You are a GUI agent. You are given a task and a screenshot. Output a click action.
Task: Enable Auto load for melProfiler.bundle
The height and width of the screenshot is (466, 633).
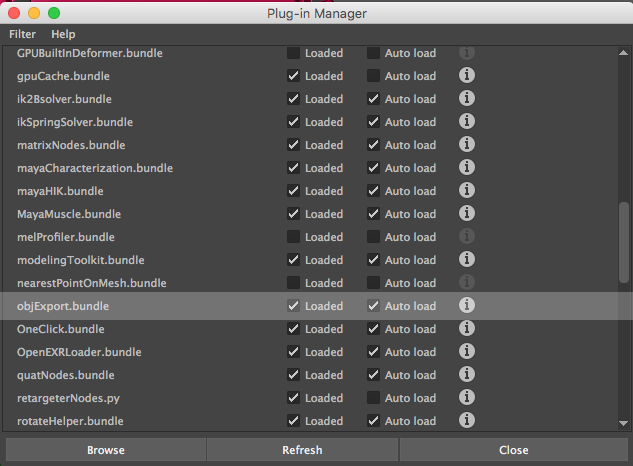pyautogui.click(x=373, y=237)
